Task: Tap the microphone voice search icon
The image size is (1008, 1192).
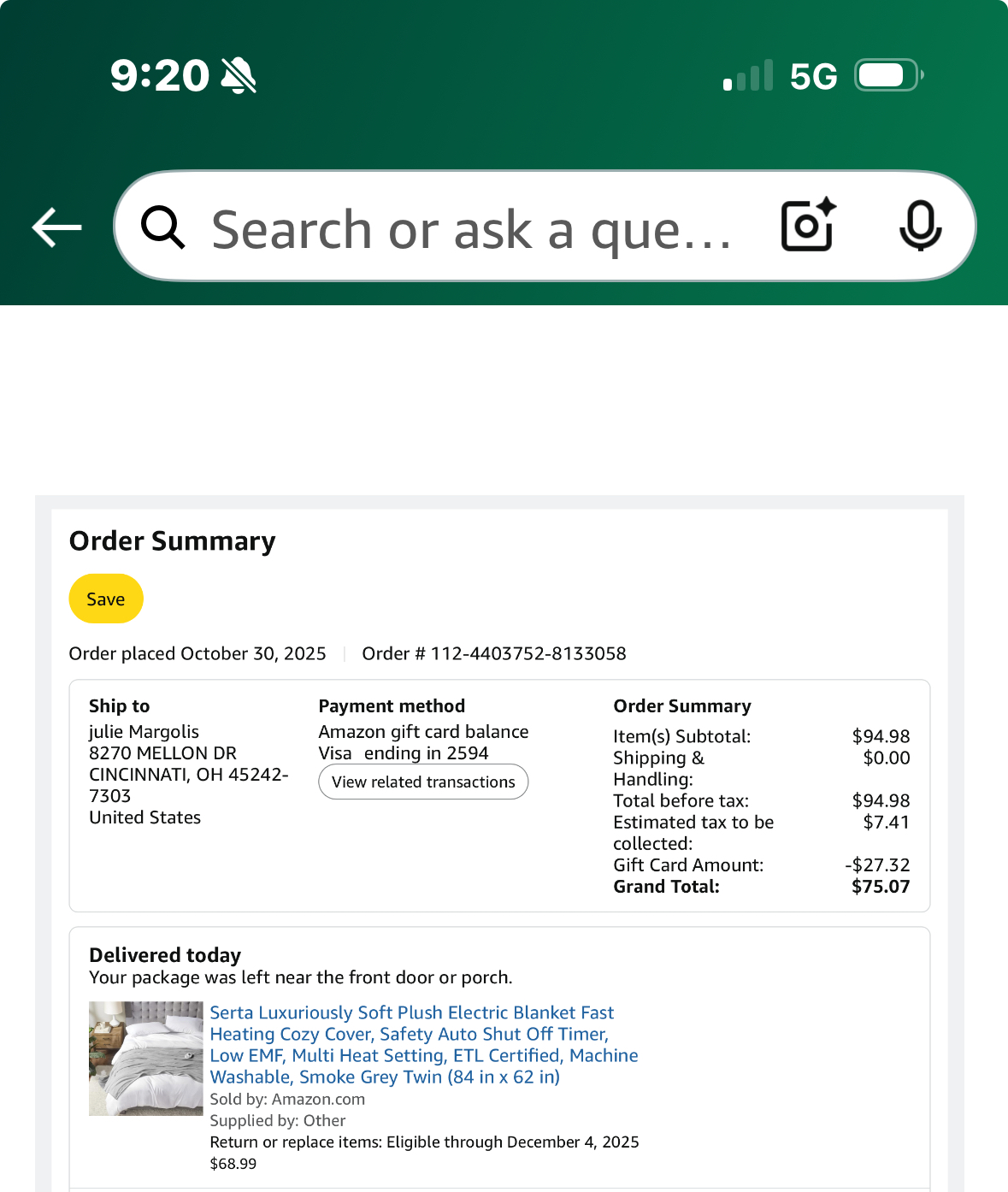Action: coord(920,226)
